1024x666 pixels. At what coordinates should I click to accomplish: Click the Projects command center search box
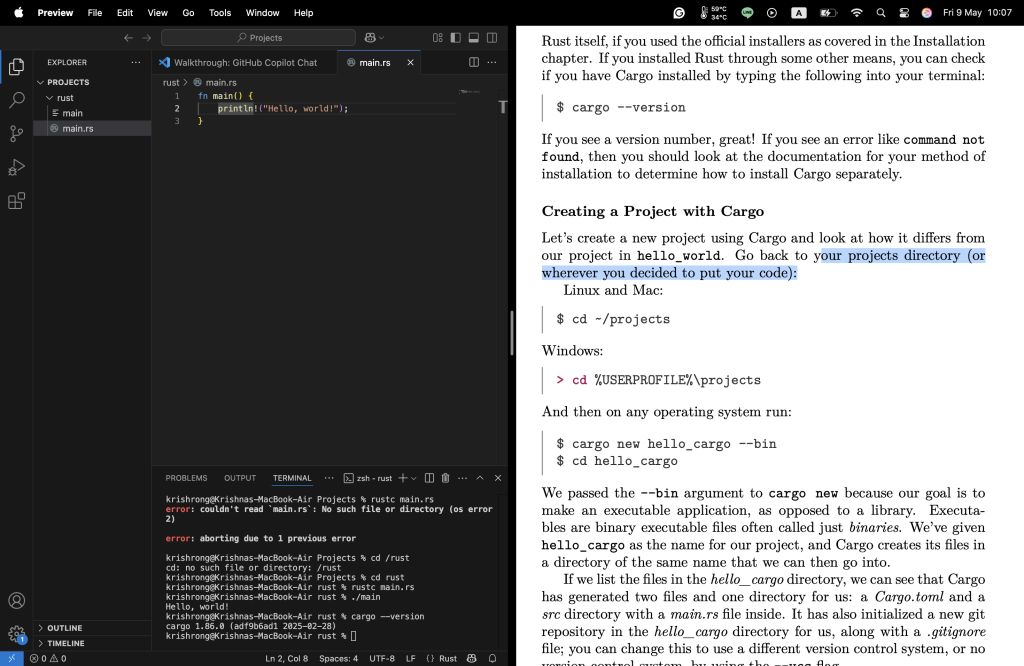pos(258,38)
